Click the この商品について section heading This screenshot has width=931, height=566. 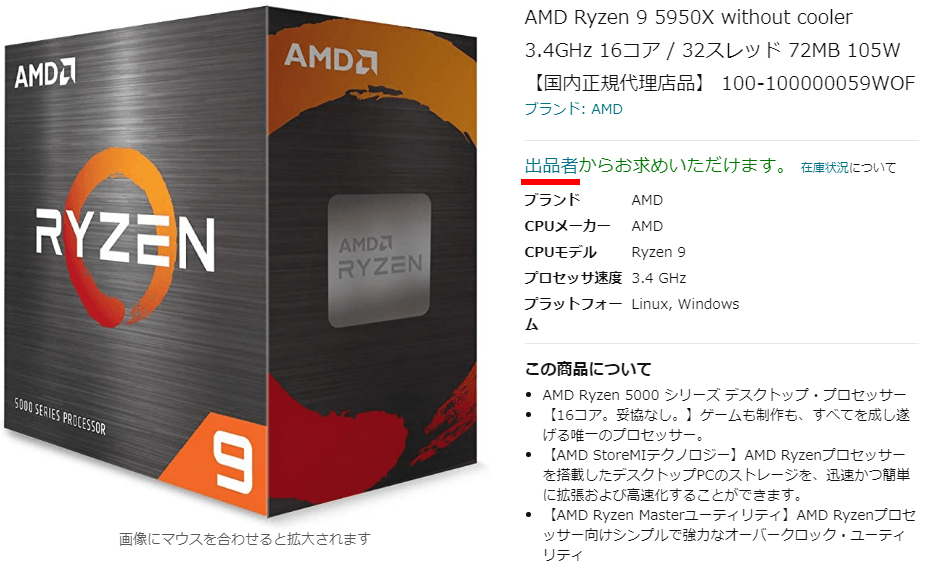[x=588, y=369]
